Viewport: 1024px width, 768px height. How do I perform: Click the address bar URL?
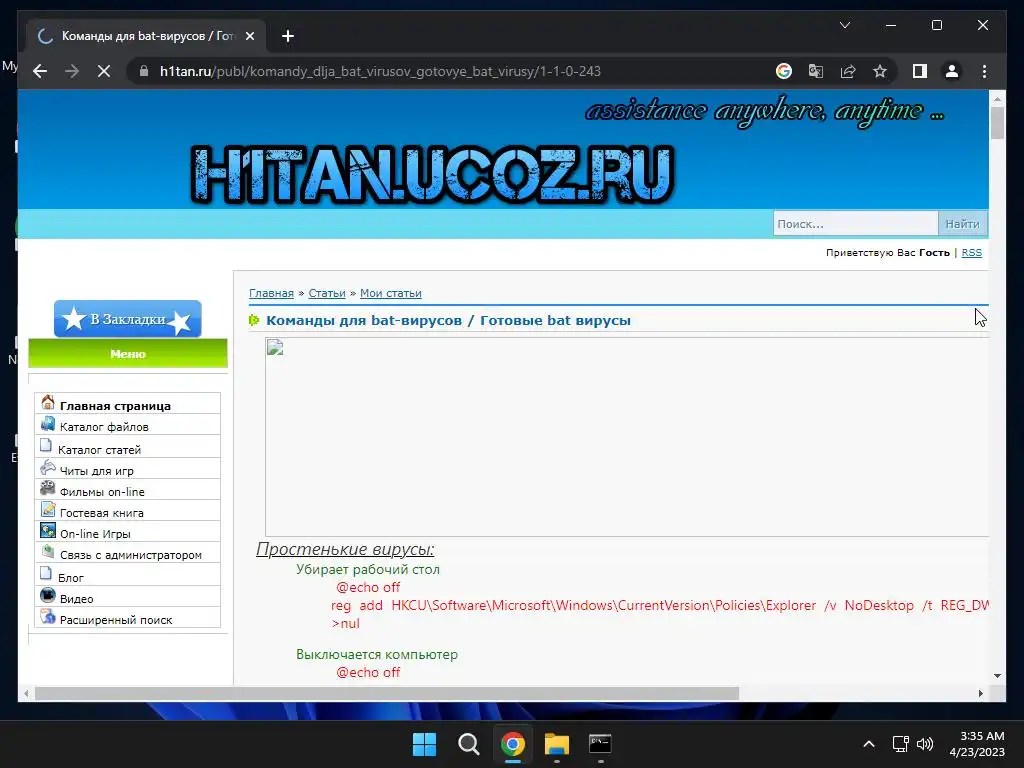tap(380, 71)
